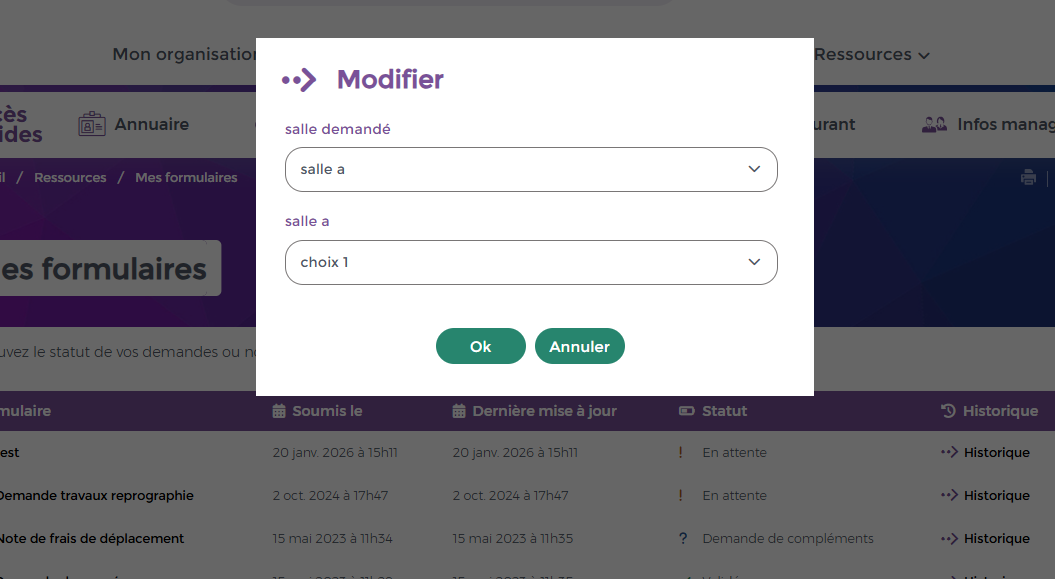The width and height of the screenshot is (1055, 579).
Task: Click the calendar icon beside Dernière mise à jour
Action: click(x=459, y=411)
